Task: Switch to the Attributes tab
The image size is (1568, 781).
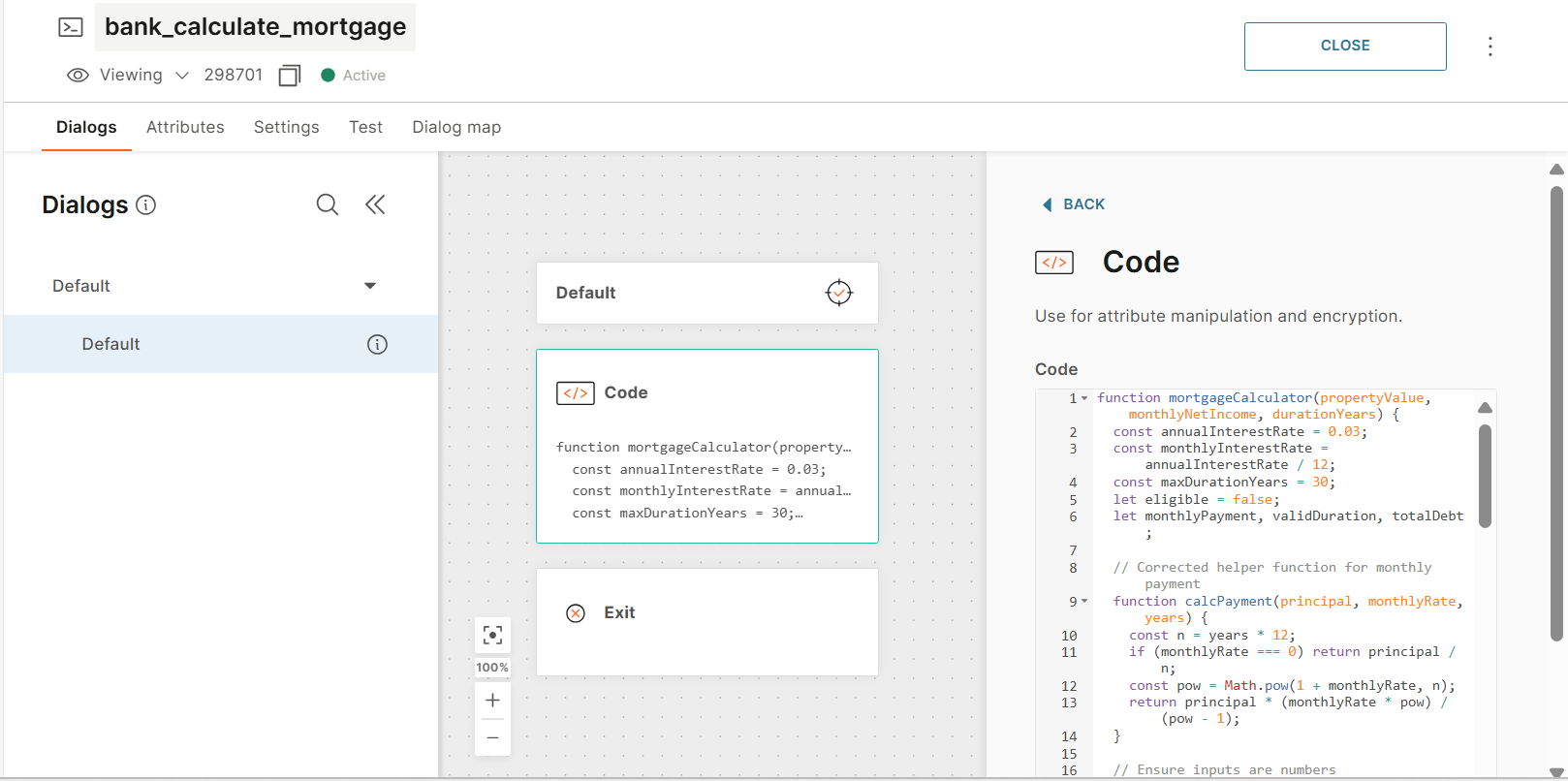Action: (x=185, y=127)
